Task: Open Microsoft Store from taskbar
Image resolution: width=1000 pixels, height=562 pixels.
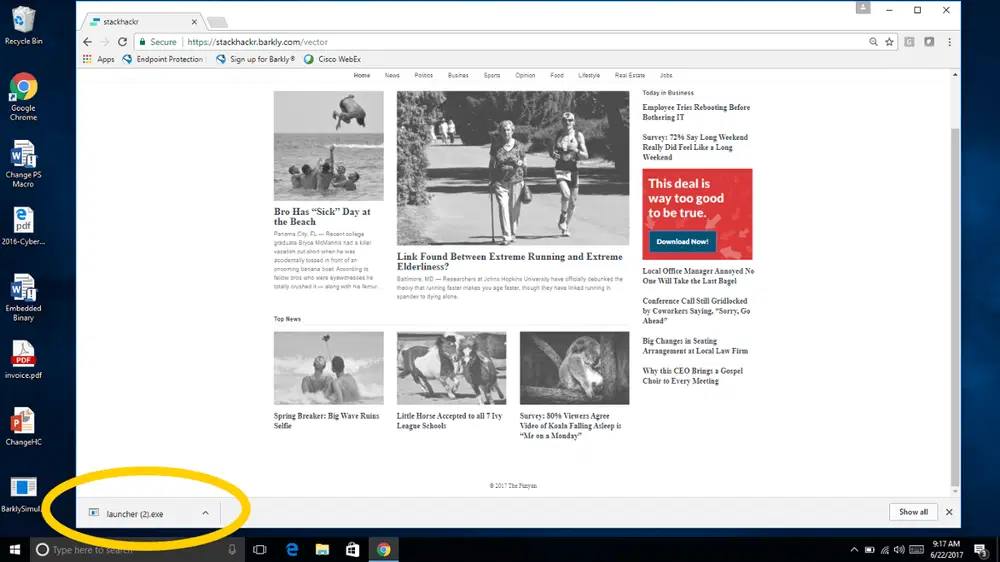Action: (x=352, y=549)
